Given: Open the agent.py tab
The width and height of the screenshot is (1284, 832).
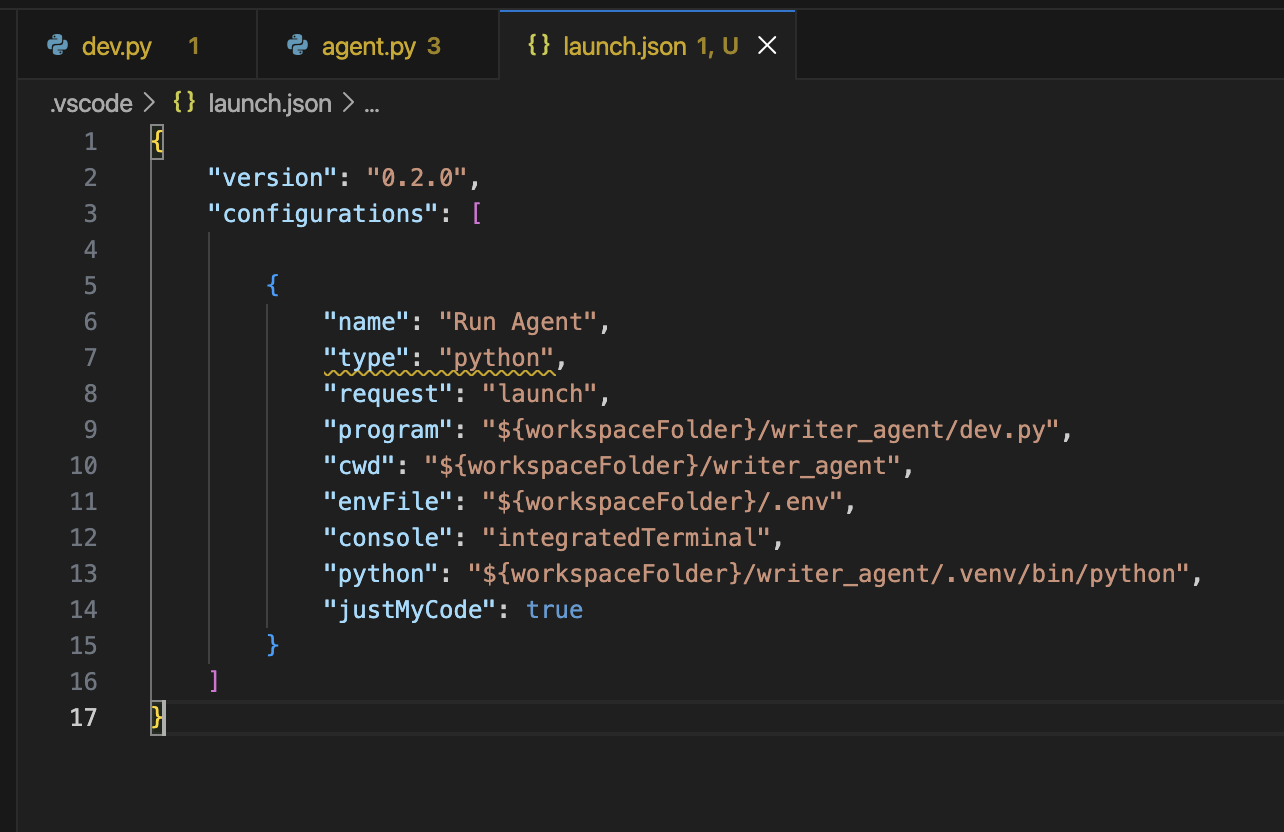Looking at the screenshot, I should click(x=368, y=47).
